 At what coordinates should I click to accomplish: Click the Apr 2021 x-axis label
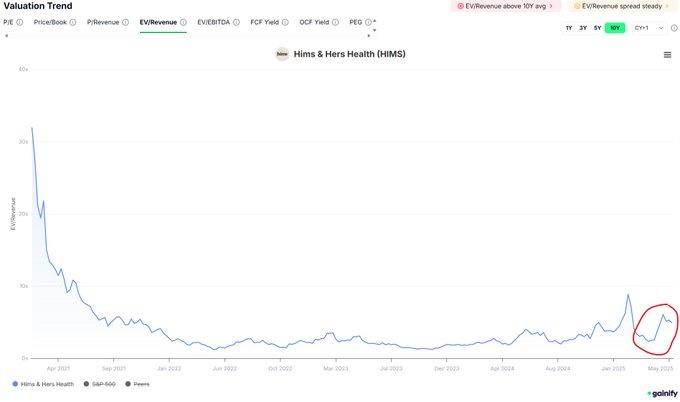point(58,369)
